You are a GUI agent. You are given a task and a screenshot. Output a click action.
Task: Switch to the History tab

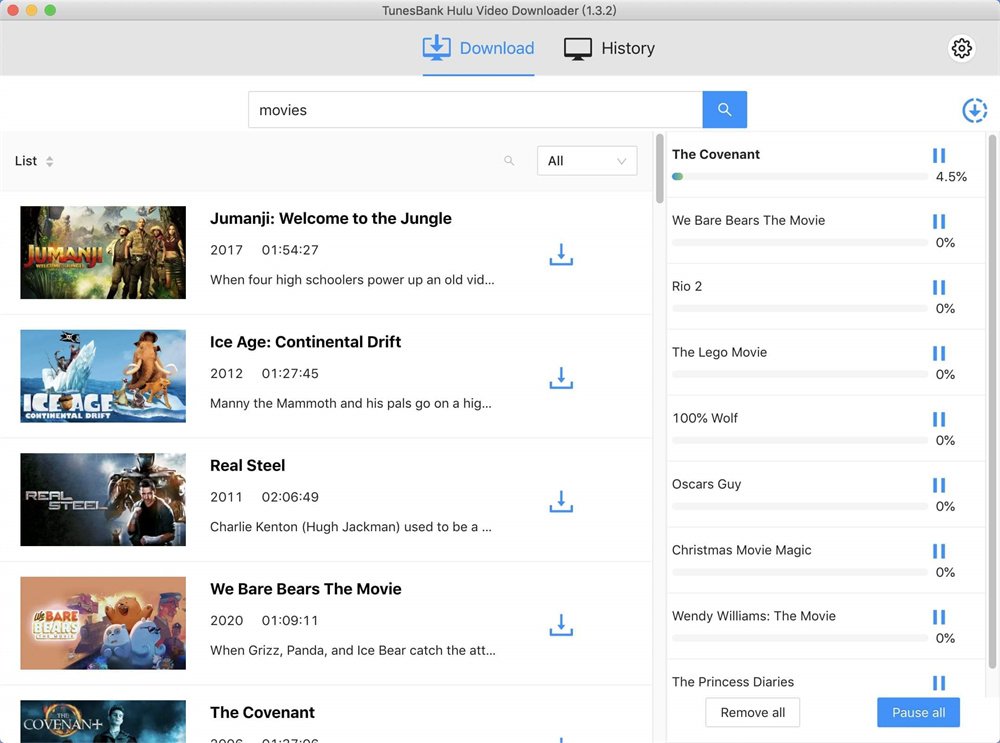click(x=609, y=48)
